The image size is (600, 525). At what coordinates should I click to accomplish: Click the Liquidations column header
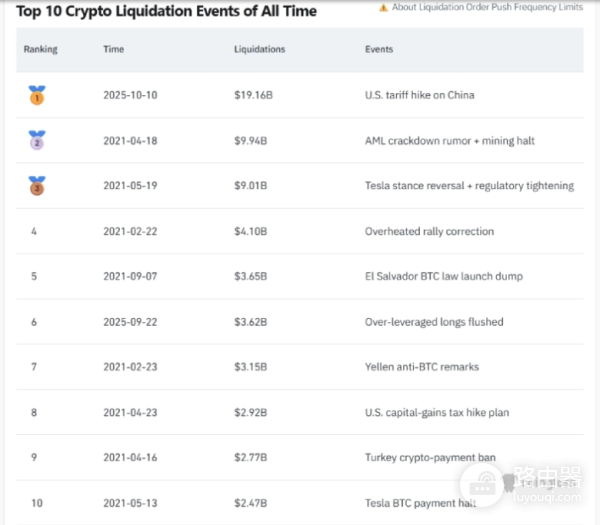coord(259,49)
